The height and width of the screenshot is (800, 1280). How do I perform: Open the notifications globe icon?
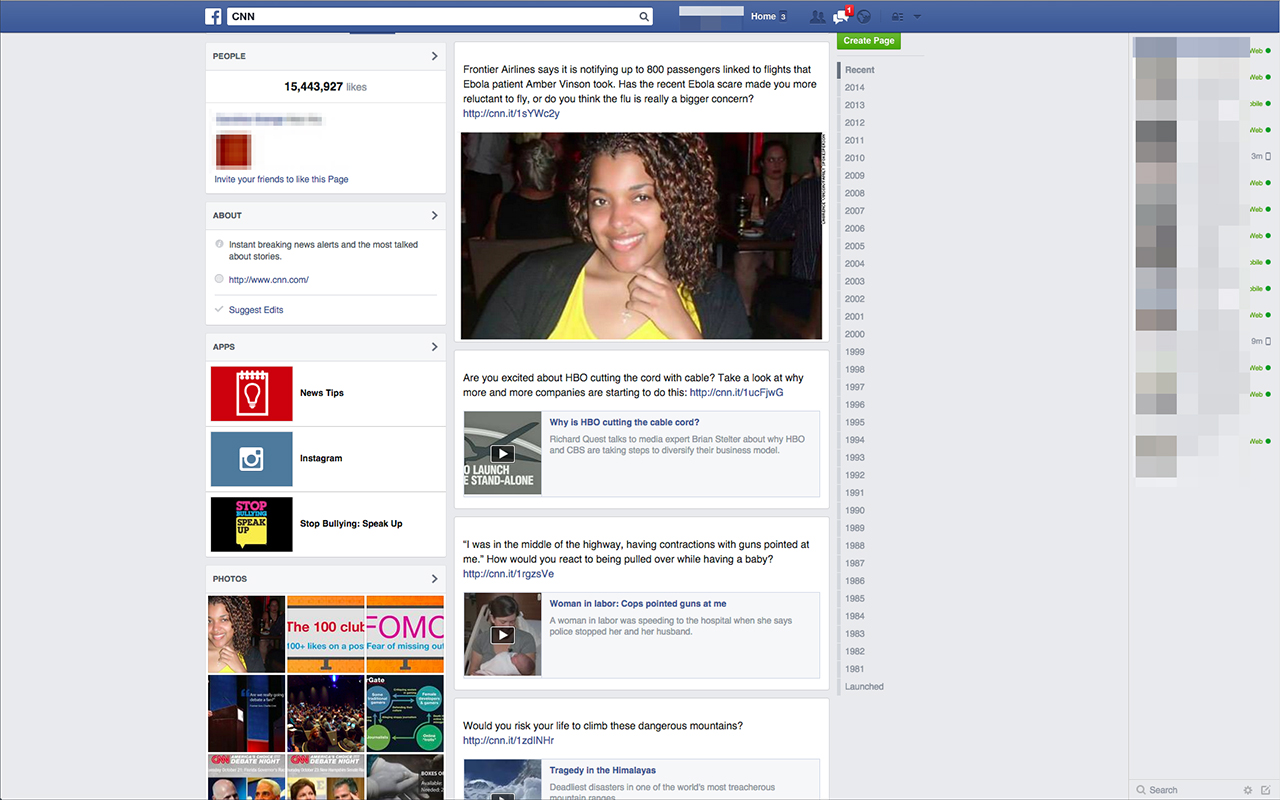coord(864,16)
